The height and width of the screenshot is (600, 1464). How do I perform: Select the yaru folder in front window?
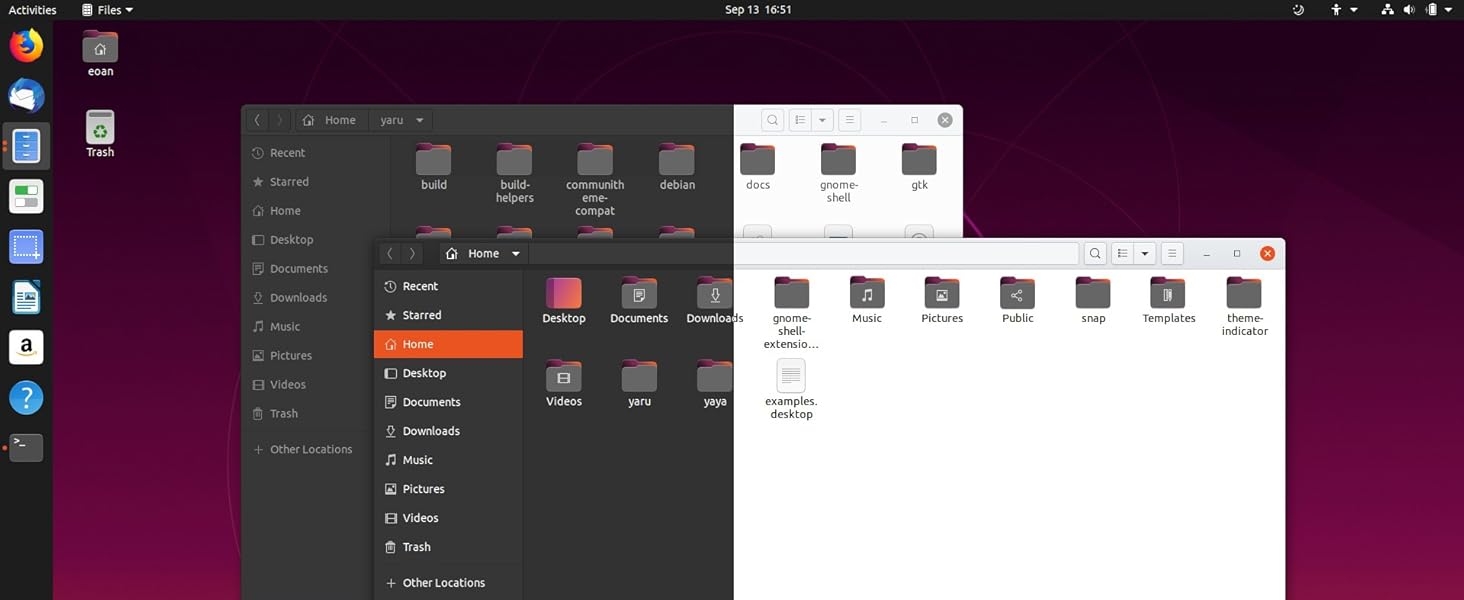(x=639, y=384)
